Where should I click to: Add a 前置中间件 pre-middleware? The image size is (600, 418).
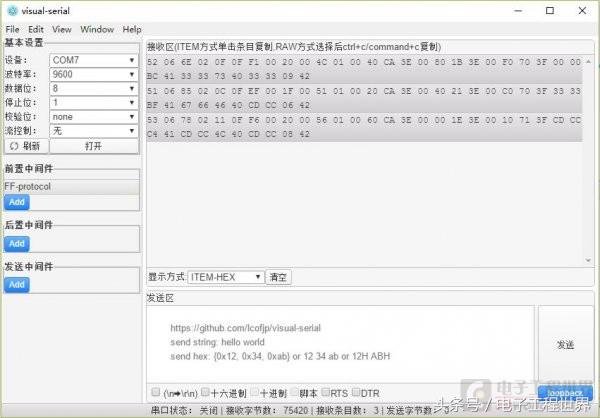coord(17,202)
